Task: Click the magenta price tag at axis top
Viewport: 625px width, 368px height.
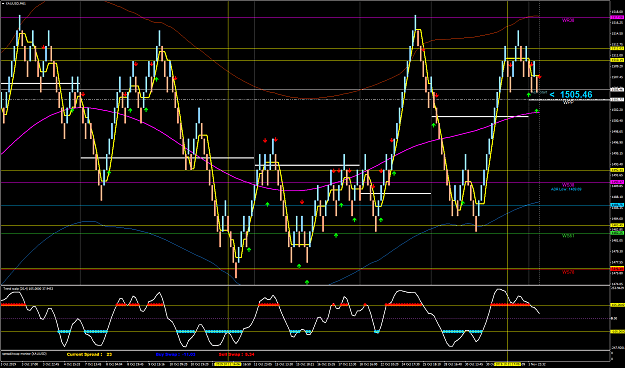Action: point(617,18)
